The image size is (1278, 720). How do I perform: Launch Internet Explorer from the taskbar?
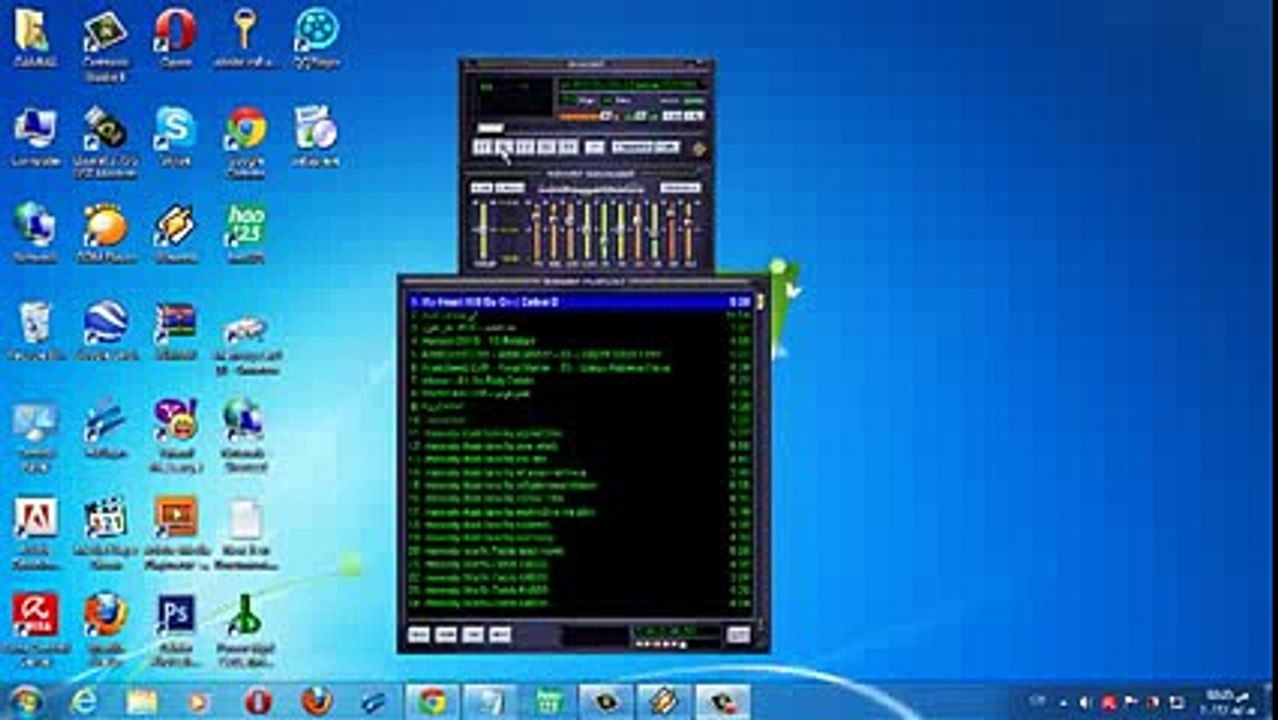tap(83, 701)
